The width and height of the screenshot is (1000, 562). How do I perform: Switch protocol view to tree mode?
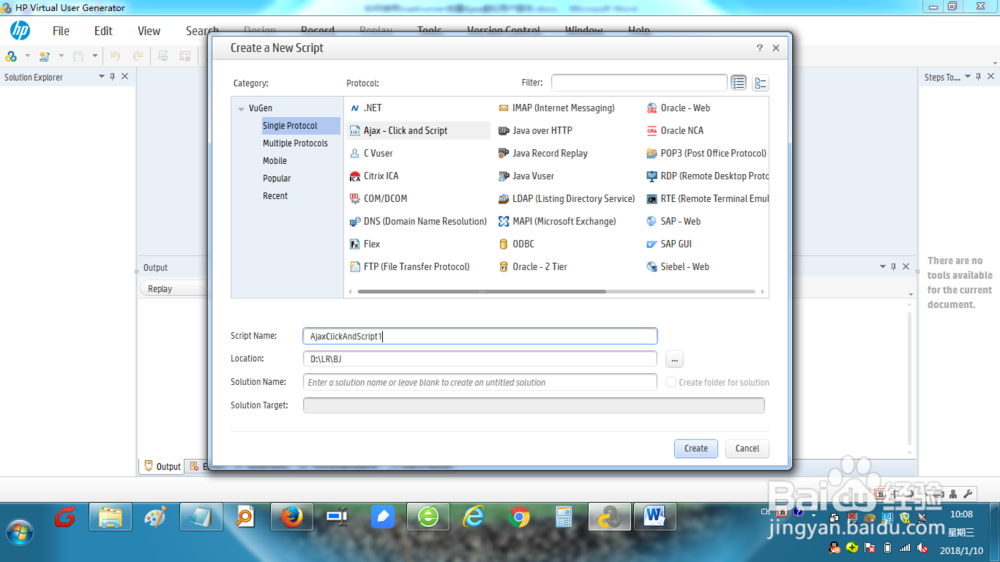[760, 83]
